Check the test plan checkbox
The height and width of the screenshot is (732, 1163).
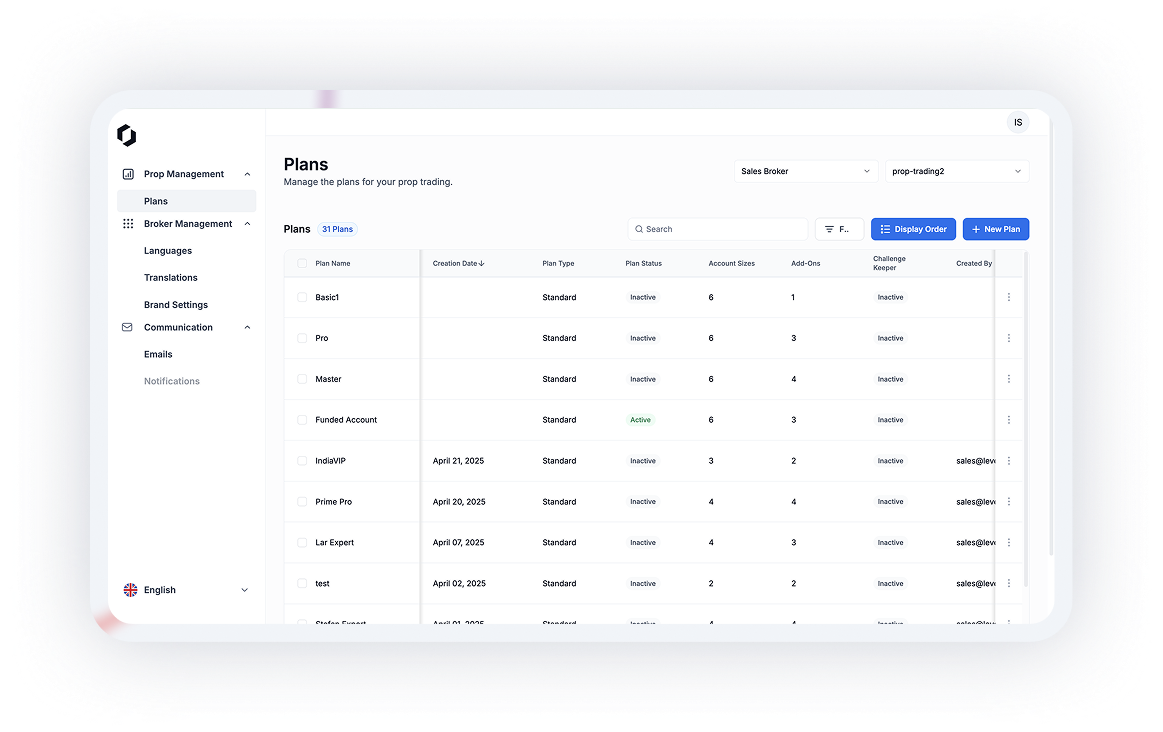[x=302, y=584]
